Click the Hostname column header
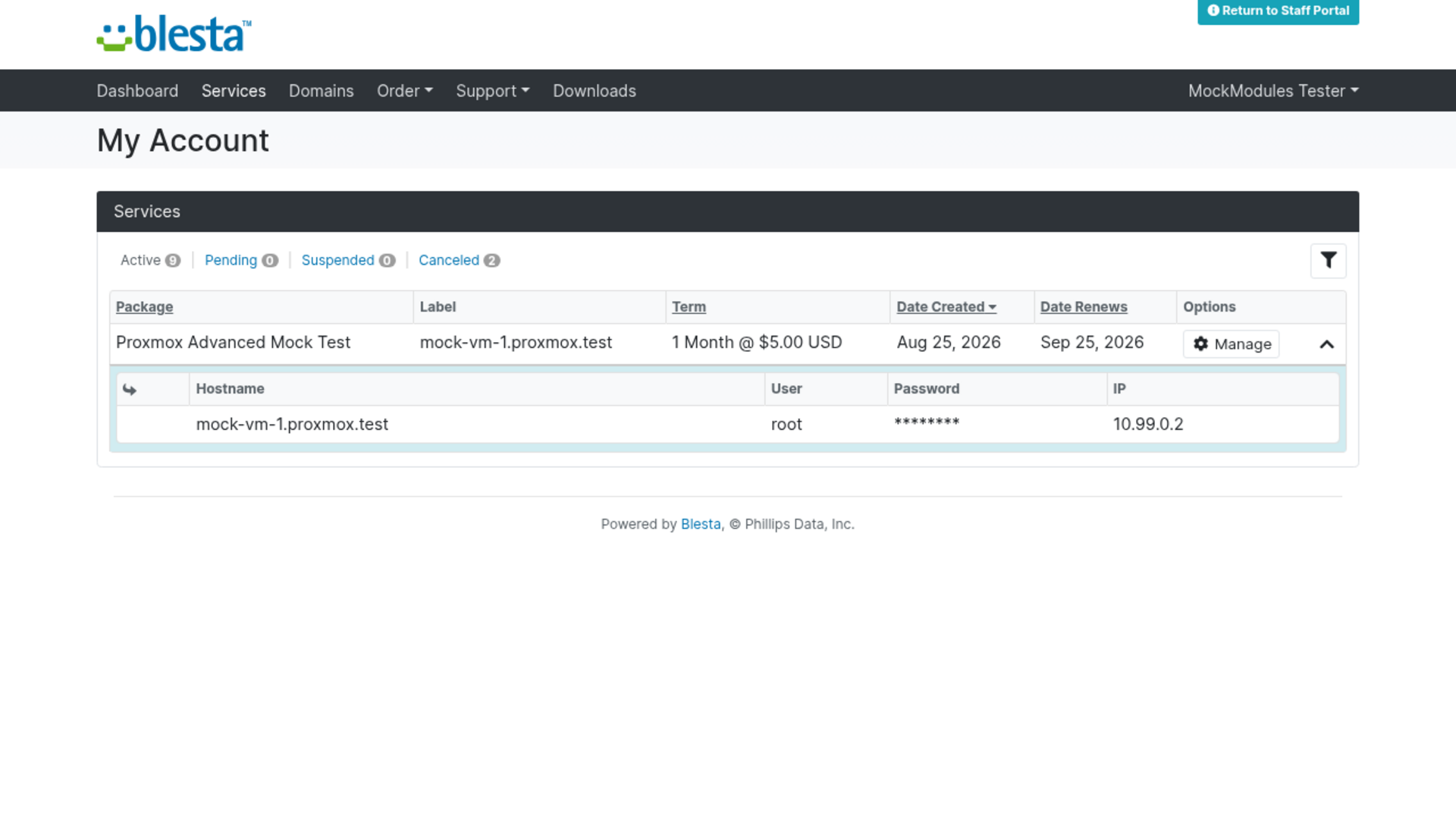1456x819 pixels. (231, 389)
